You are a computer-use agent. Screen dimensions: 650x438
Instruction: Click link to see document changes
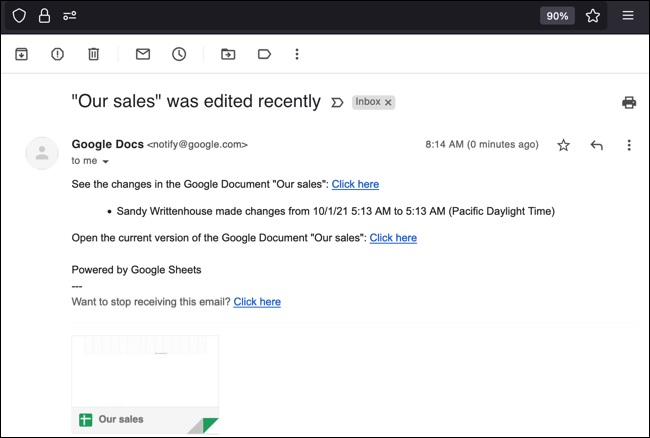pyautogui.click(x=355, y=184)
